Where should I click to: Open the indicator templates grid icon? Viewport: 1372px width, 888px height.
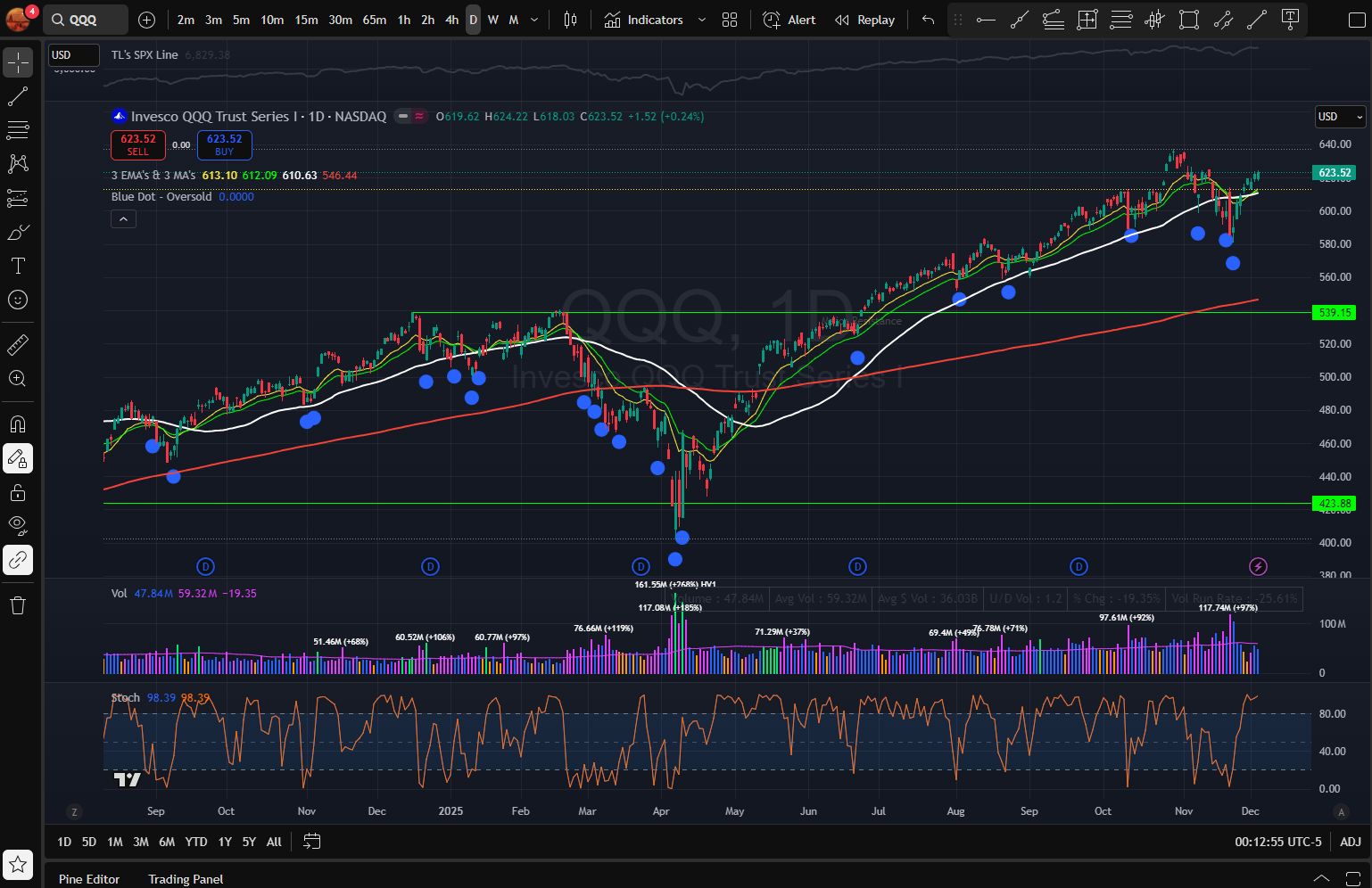click(730, 20)
